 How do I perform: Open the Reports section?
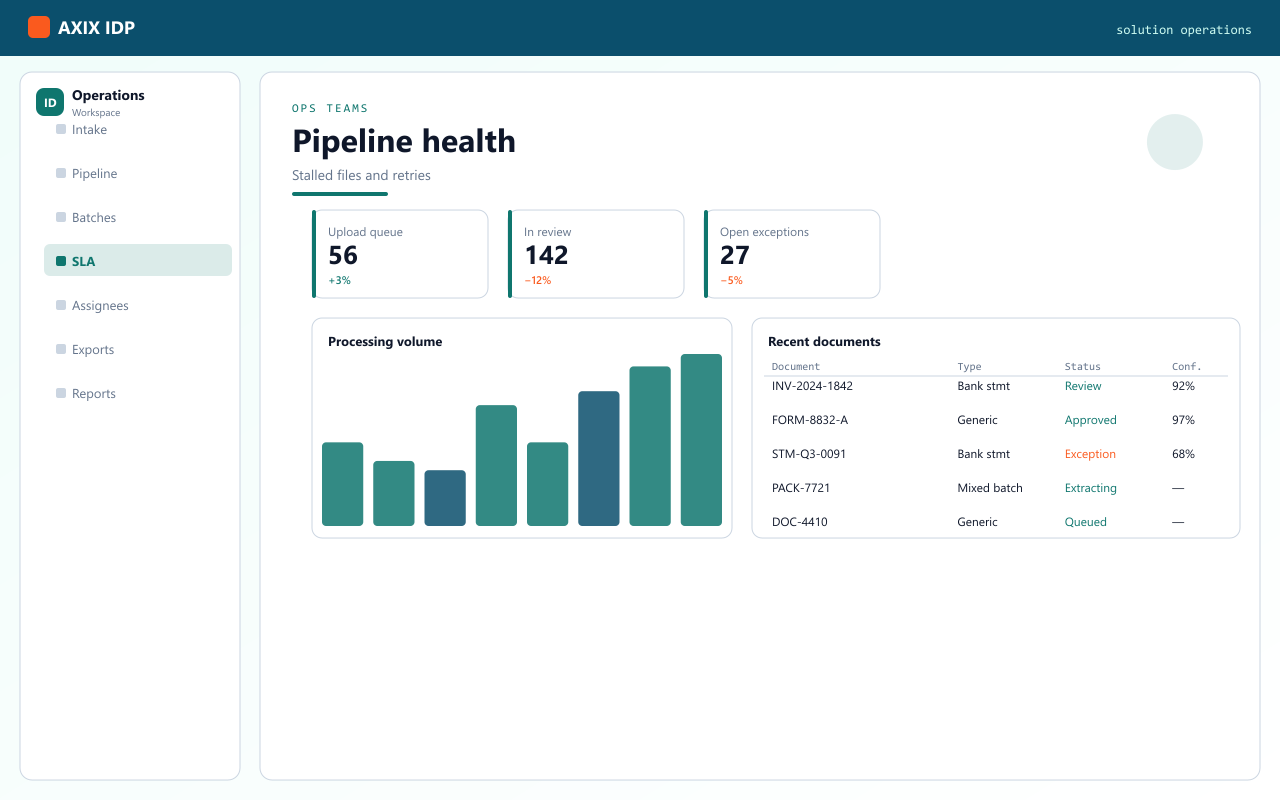(x=138, y=394)
